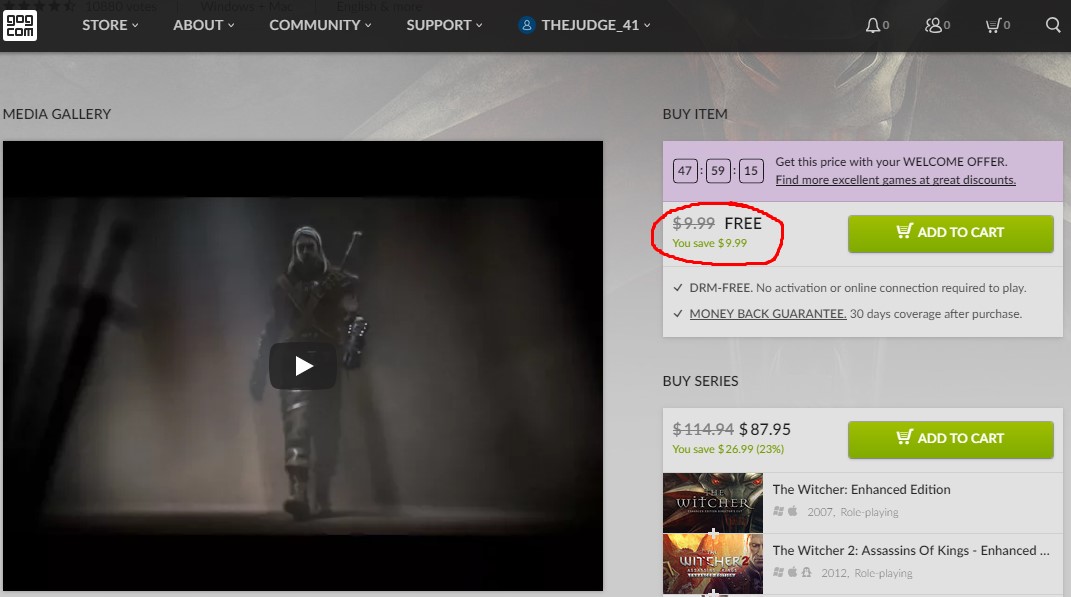Open the shopping cart icon in header
The image size is (1071, 597).
click(992, 25)
